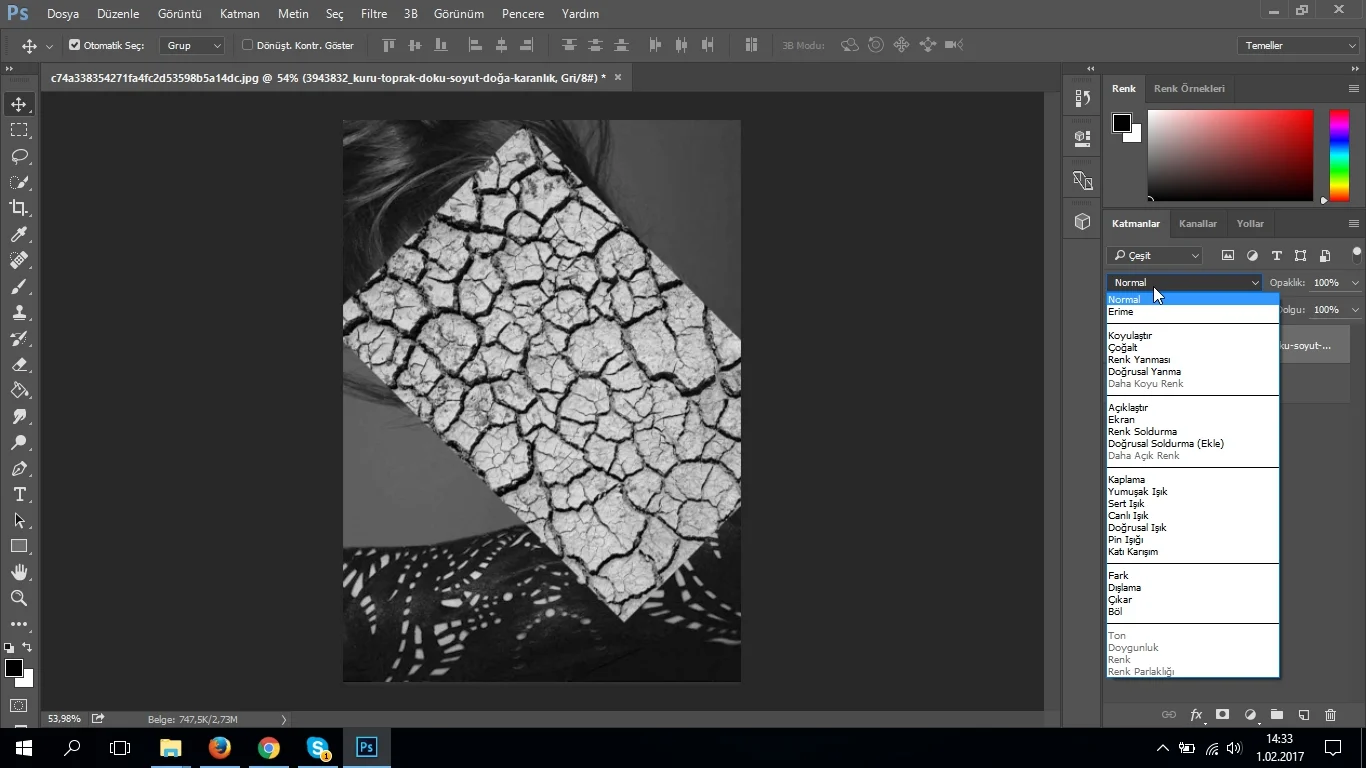Select the Eraser tool
This screenshot has width=1366, height=768.
19,364
